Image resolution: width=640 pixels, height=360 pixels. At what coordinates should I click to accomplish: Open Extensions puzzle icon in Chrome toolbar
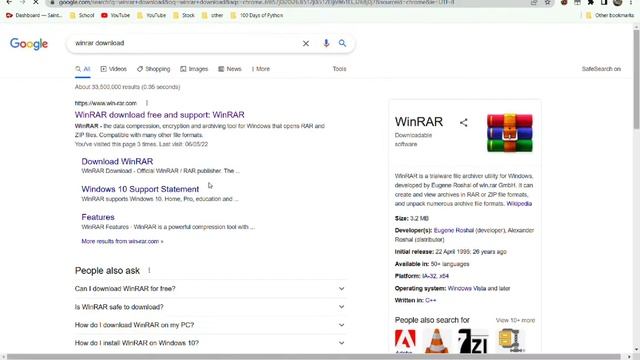(591, 2)
